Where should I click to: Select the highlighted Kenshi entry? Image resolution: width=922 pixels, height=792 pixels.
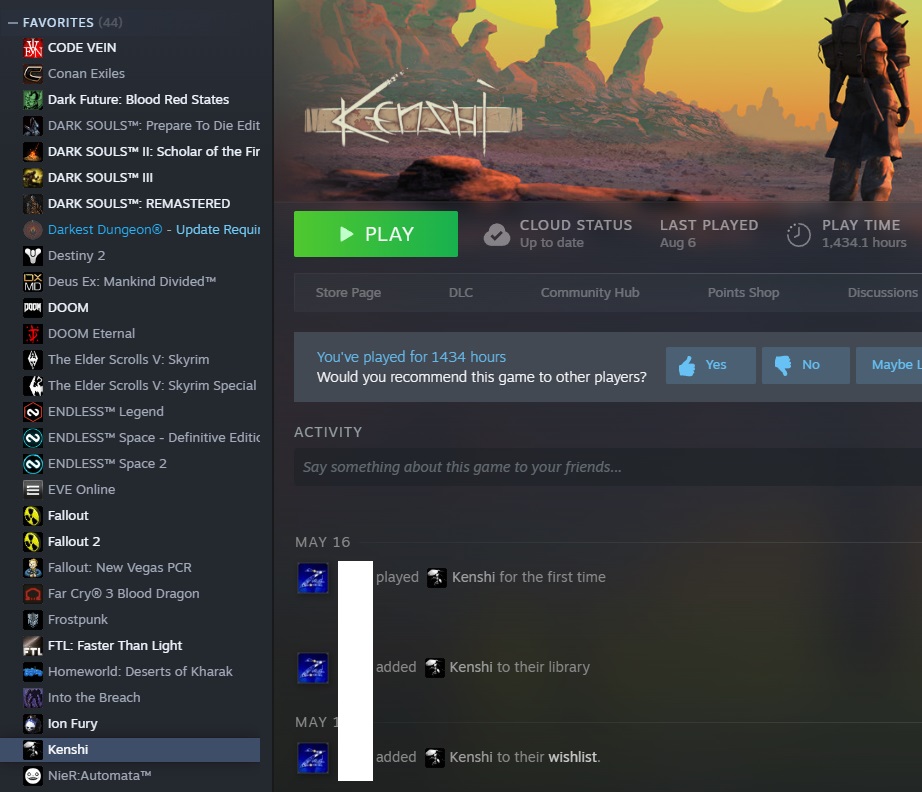(x=130, y=750)
